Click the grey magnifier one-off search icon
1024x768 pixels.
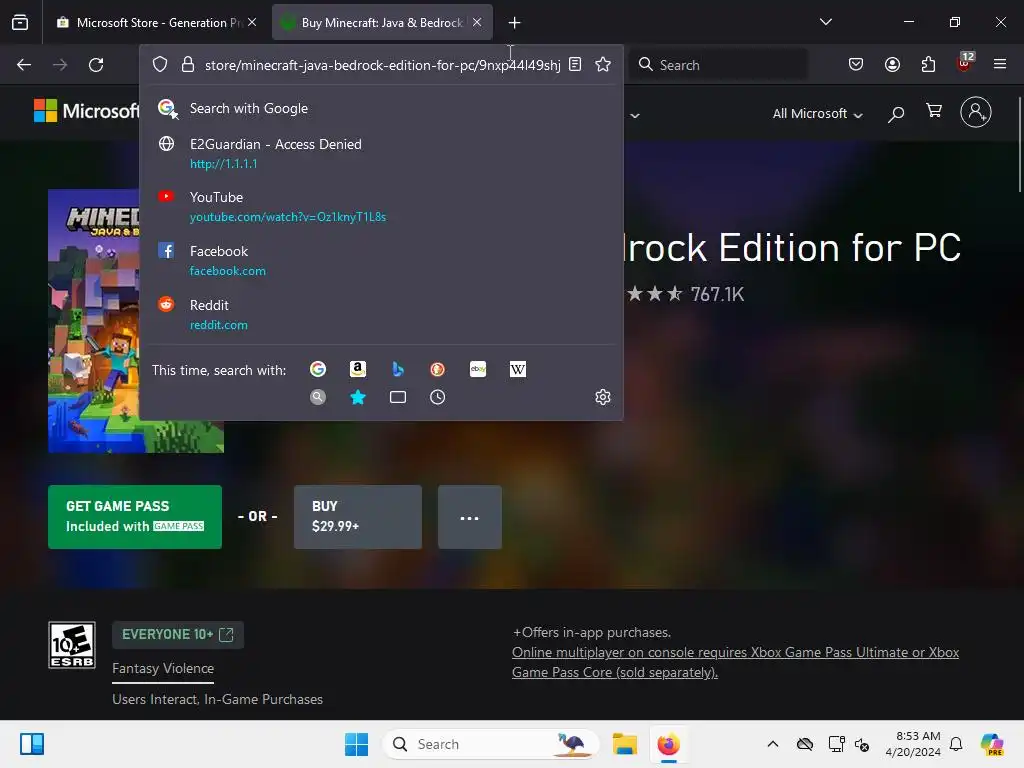tap(318, 397)
